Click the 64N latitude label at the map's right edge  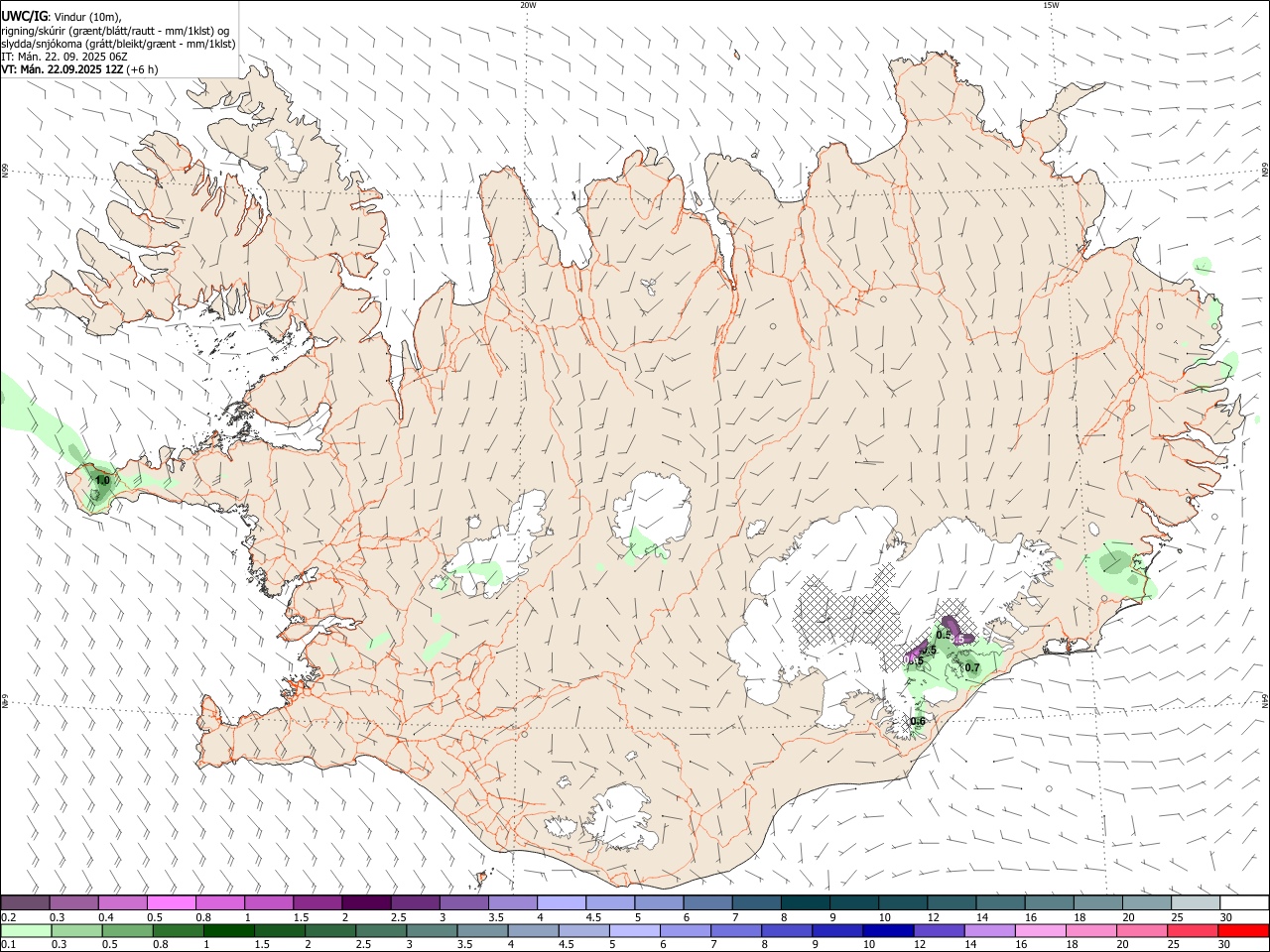(1265, 701)
